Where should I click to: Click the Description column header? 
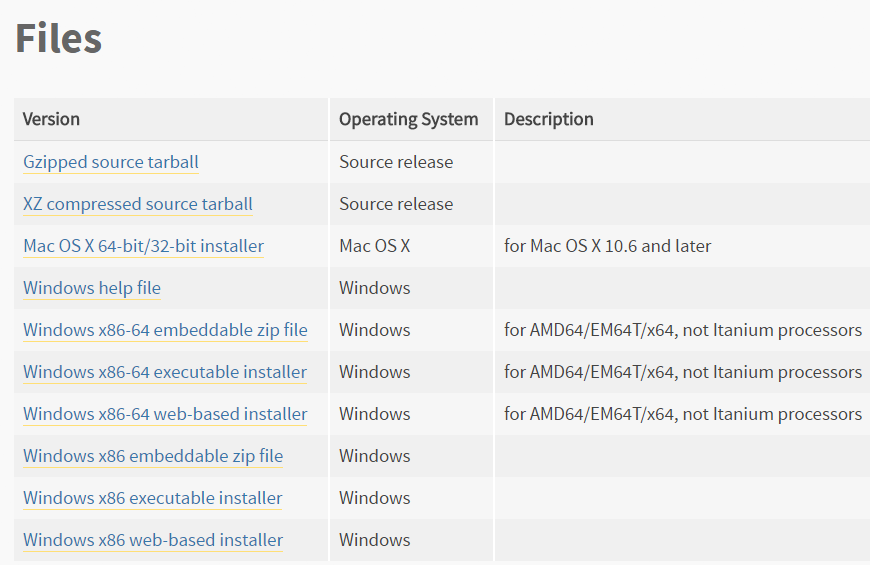pyautogui.click(x=548, y=119)
